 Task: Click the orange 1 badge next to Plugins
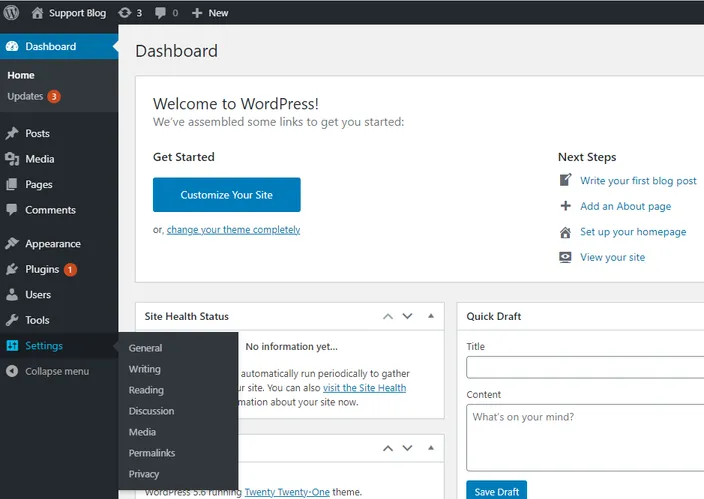coord(70,269)
